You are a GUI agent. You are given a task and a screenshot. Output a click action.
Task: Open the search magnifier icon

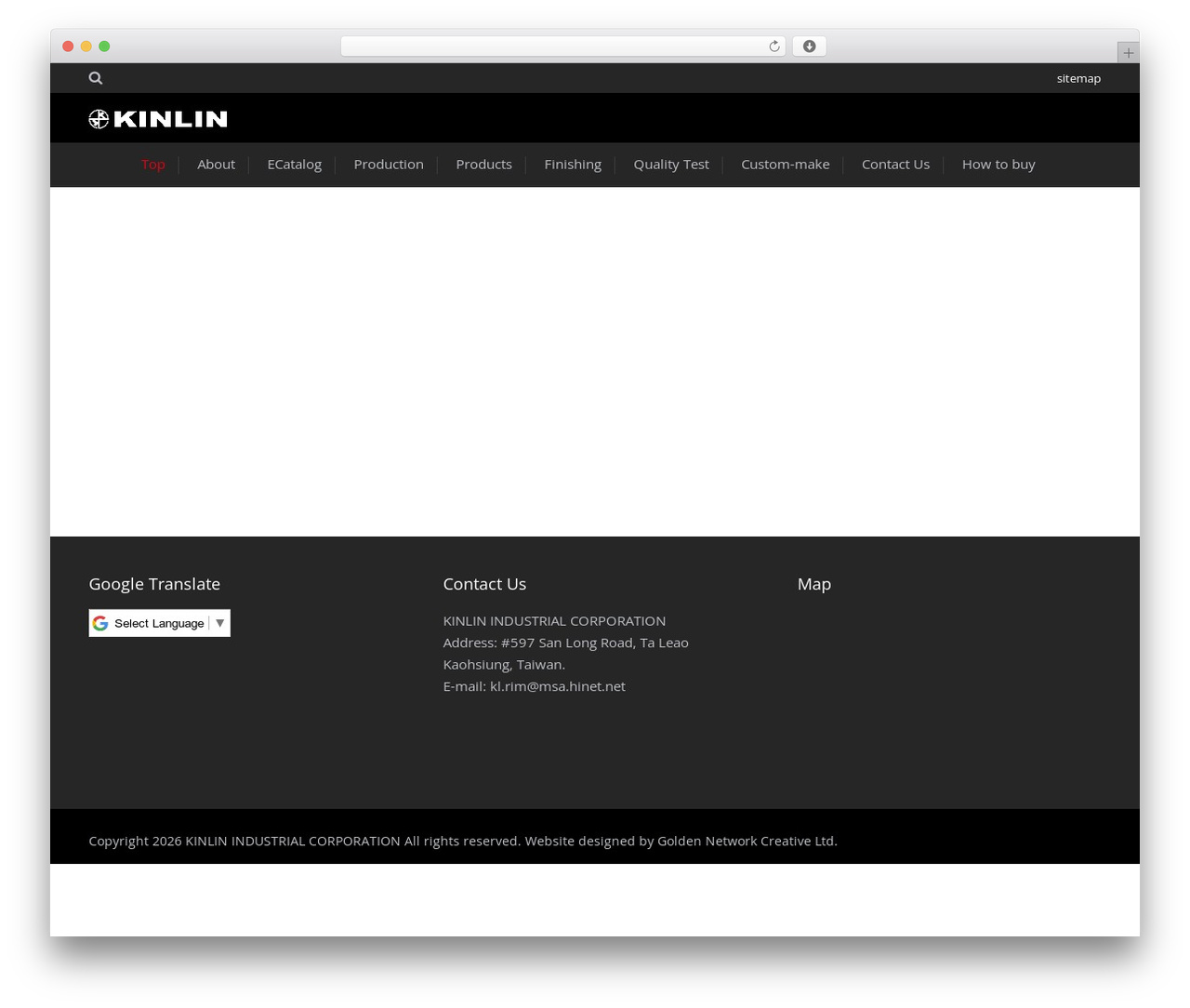(96, 78)
